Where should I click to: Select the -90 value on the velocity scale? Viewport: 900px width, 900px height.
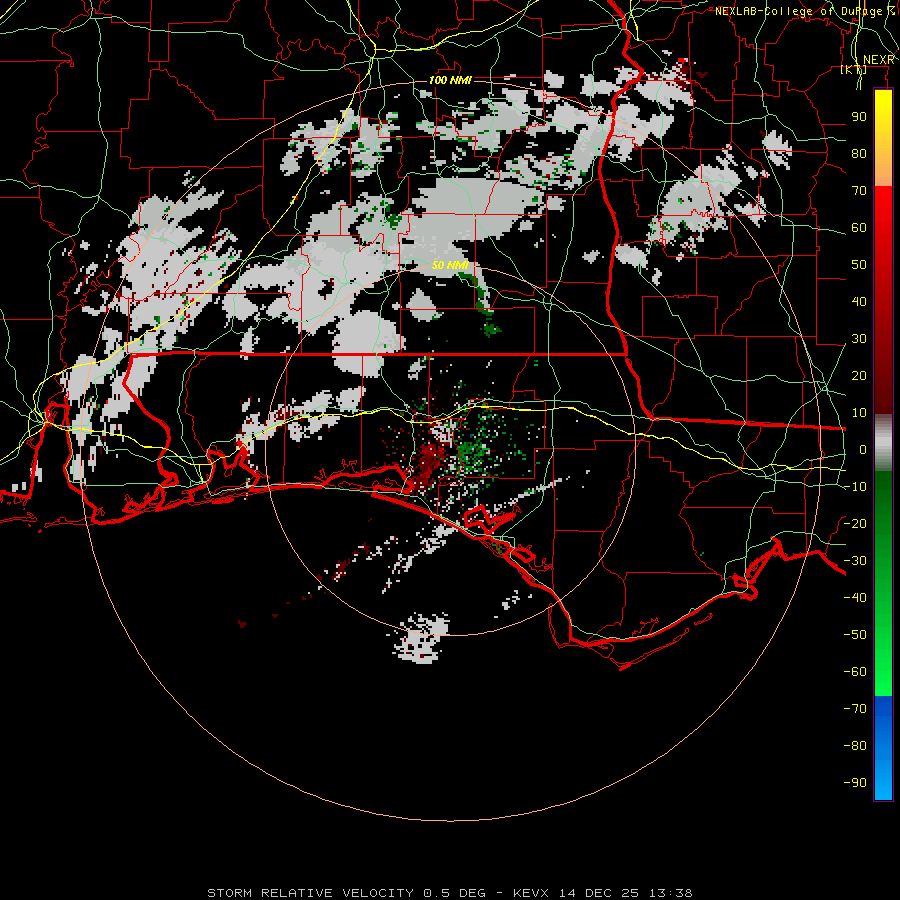click(855, 783)
